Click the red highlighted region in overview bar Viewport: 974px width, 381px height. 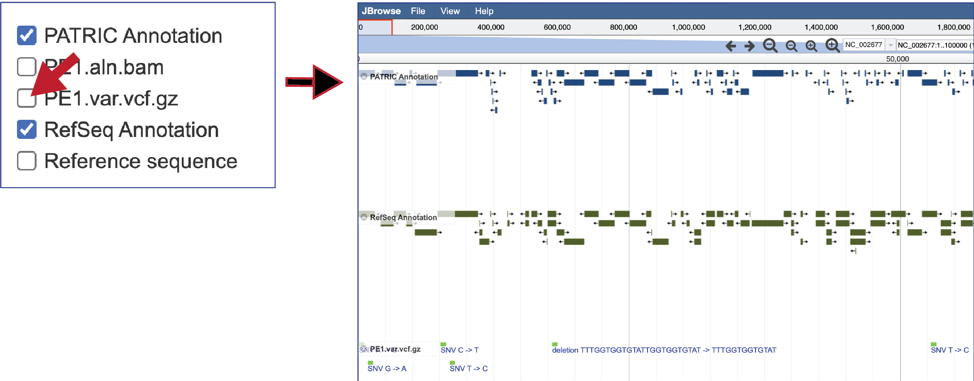coord(375,27)
